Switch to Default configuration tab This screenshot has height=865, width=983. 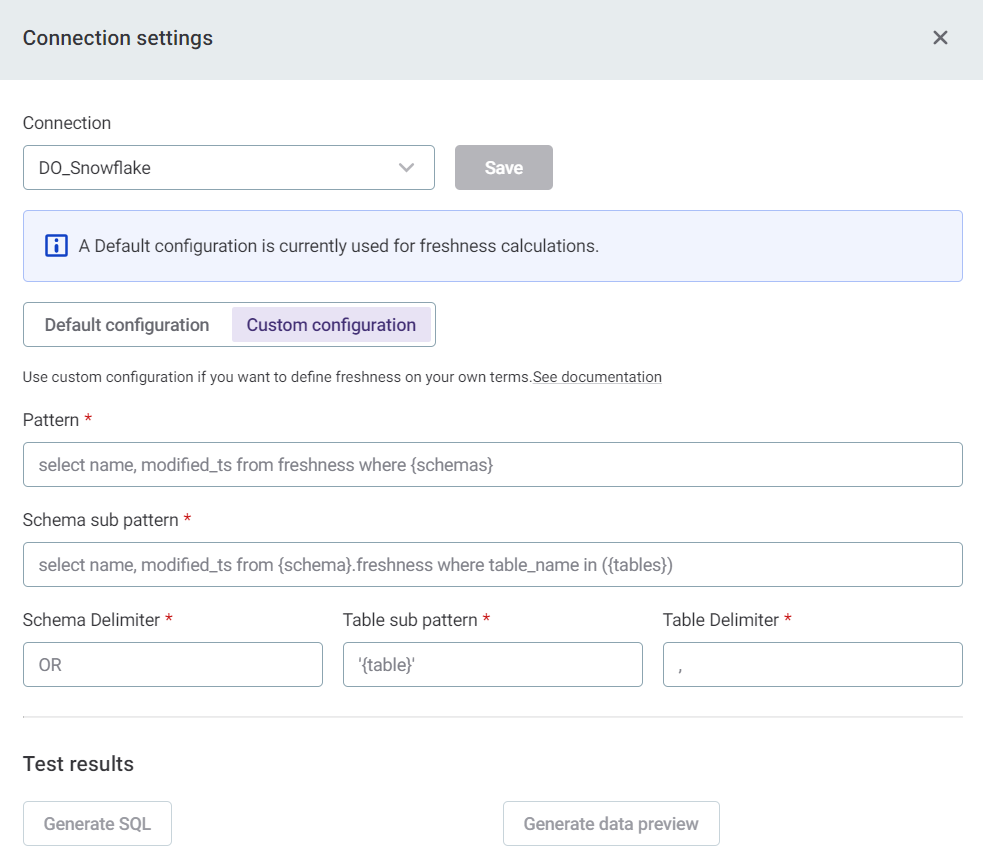[127, 325]
